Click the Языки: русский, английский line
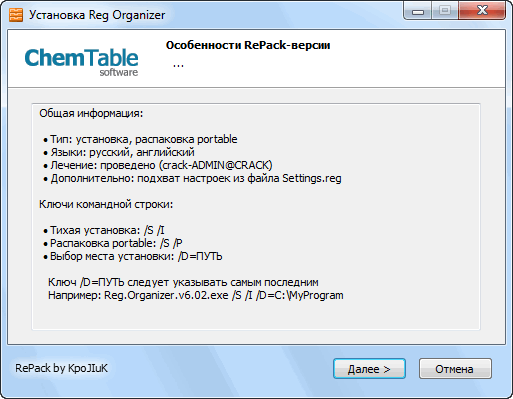 pos(119,152)
